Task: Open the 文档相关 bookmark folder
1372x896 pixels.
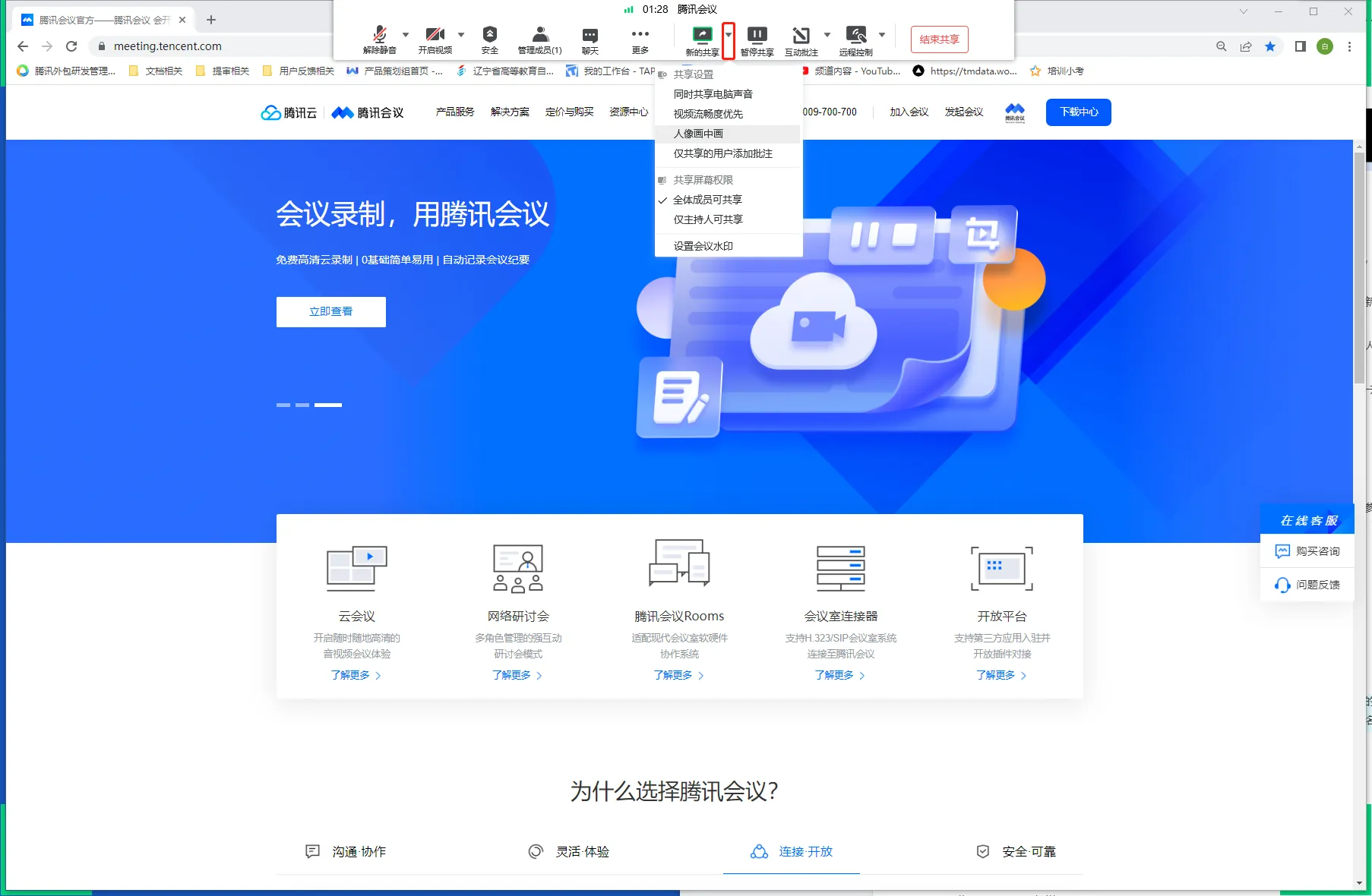Action: point(156,71)
